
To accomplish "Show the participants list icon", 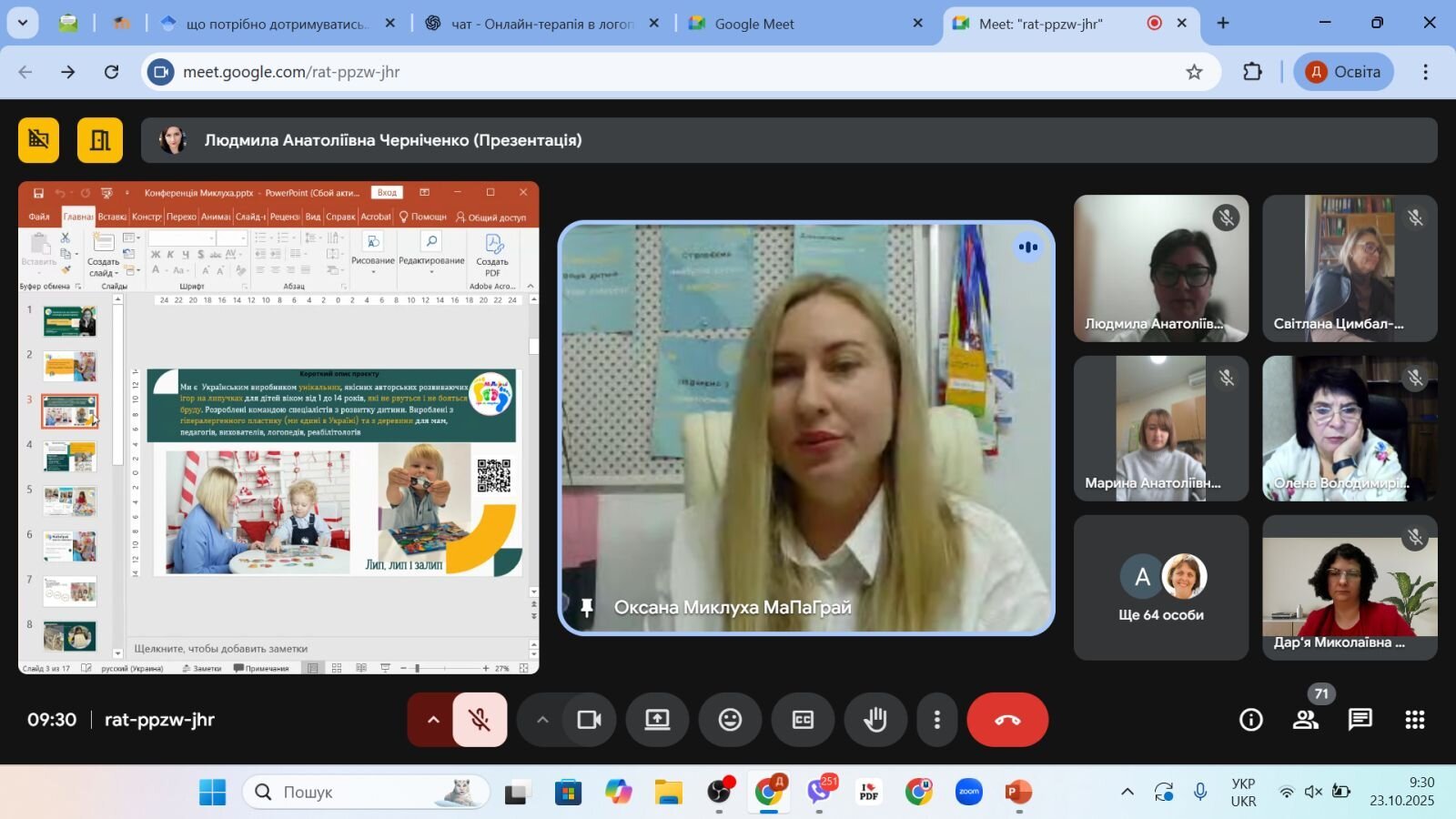I will (1306, 720).
